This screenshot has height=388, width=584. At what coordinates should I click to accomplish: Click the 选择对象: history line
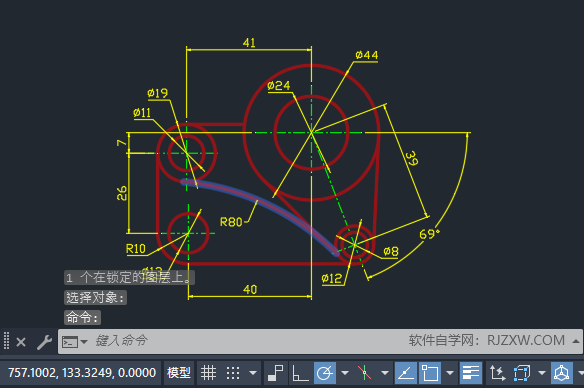(95, 298)
